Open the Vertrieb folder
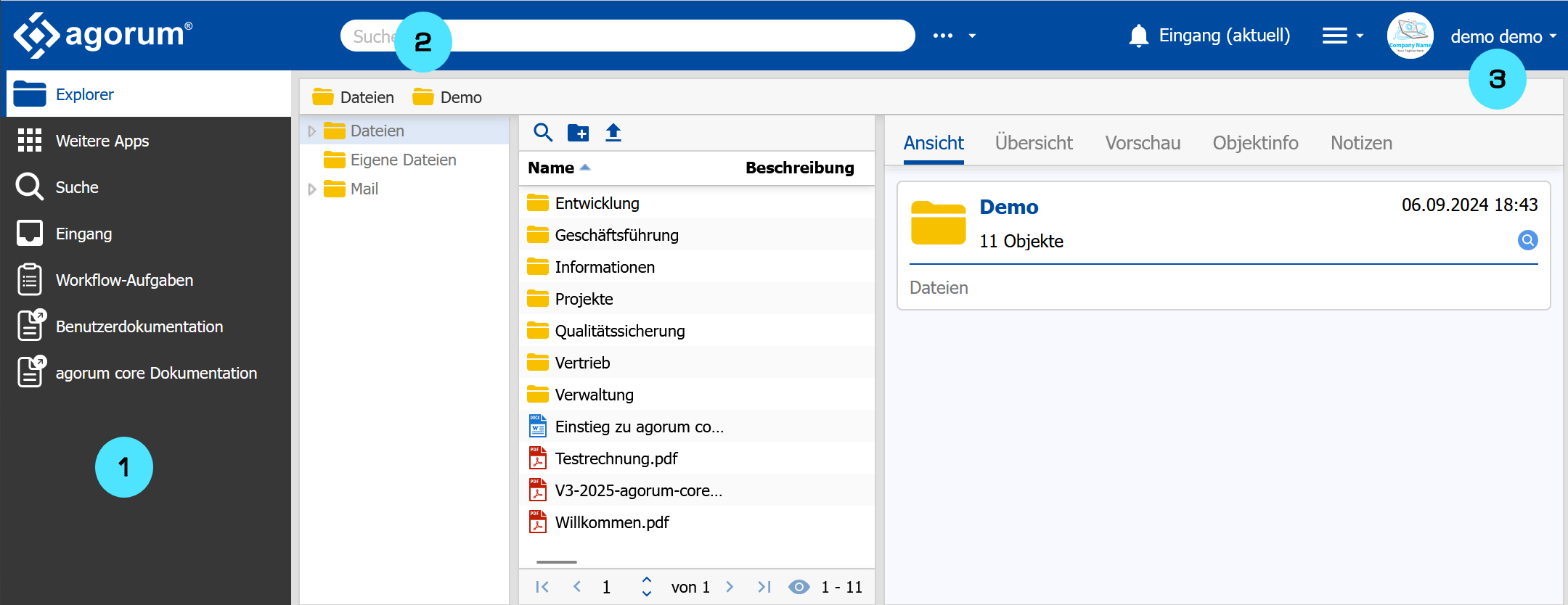Viewport: 1568px width, 605px height. [697, 363]
